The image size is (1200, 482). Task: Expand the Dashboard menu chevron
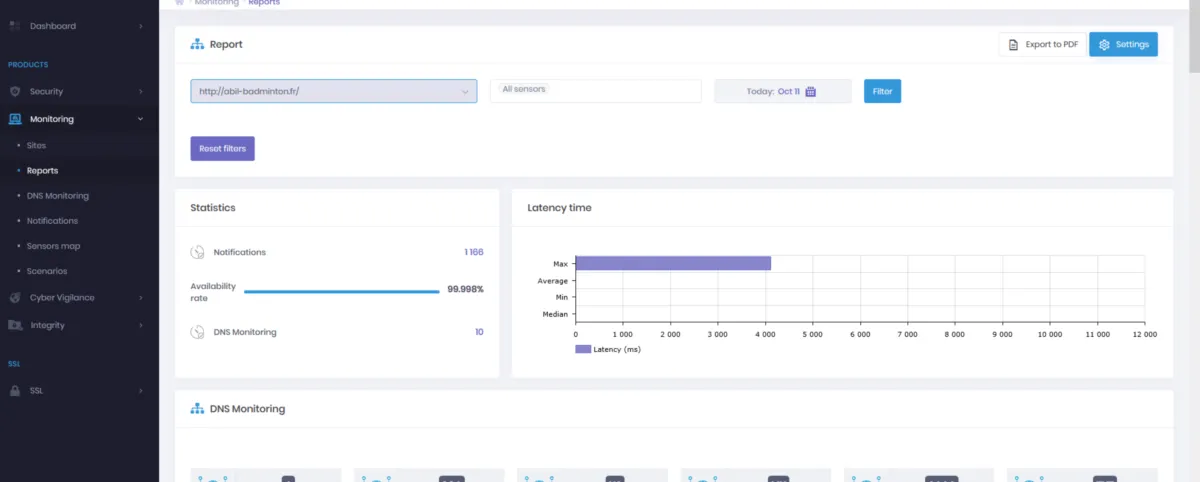(140, 25)
